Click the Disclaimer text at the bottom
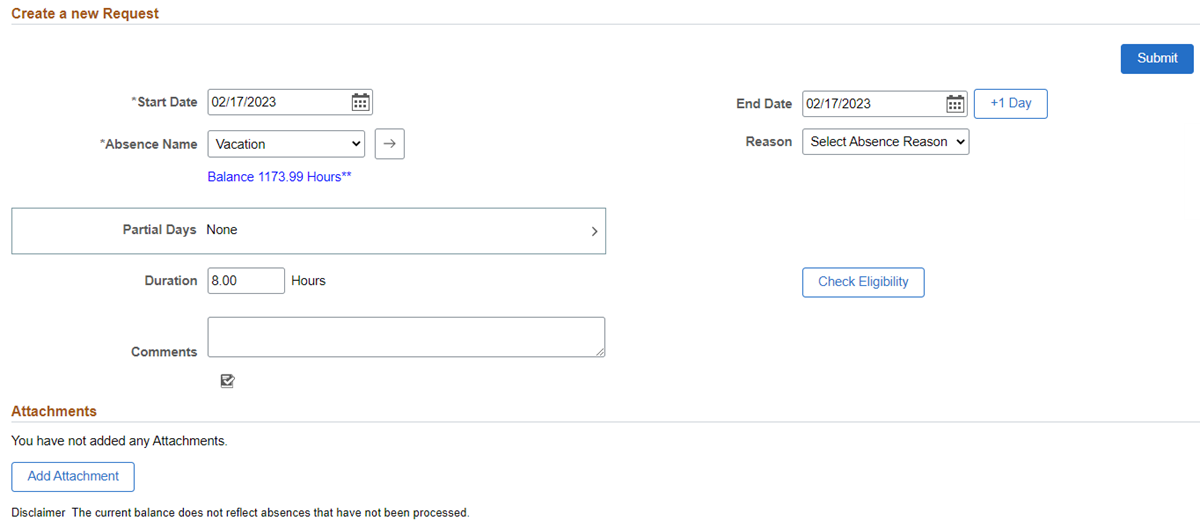1200x528 pixels. 240,513
